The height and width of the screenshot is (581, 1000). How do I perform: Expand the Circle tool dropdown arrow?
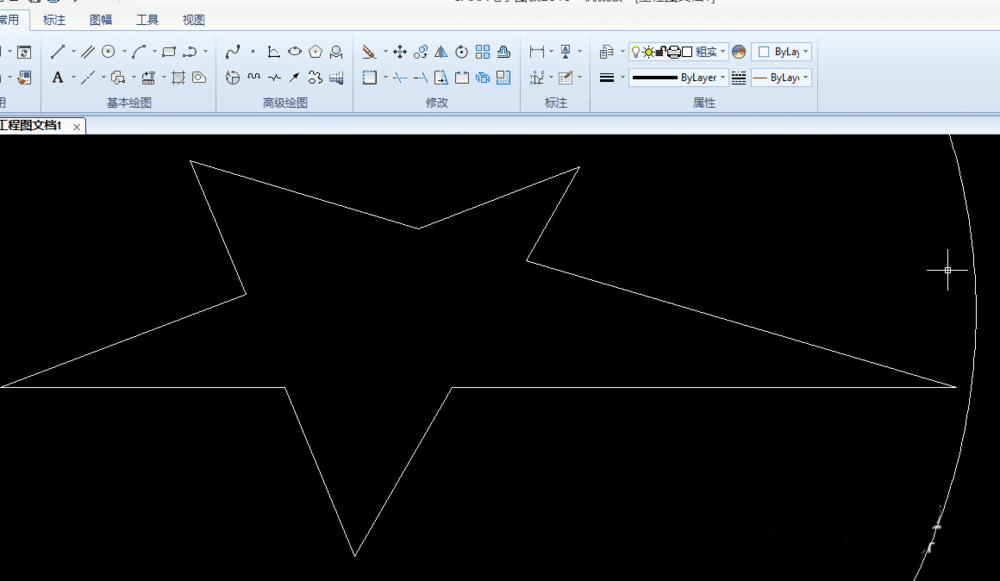coord(124,52)
